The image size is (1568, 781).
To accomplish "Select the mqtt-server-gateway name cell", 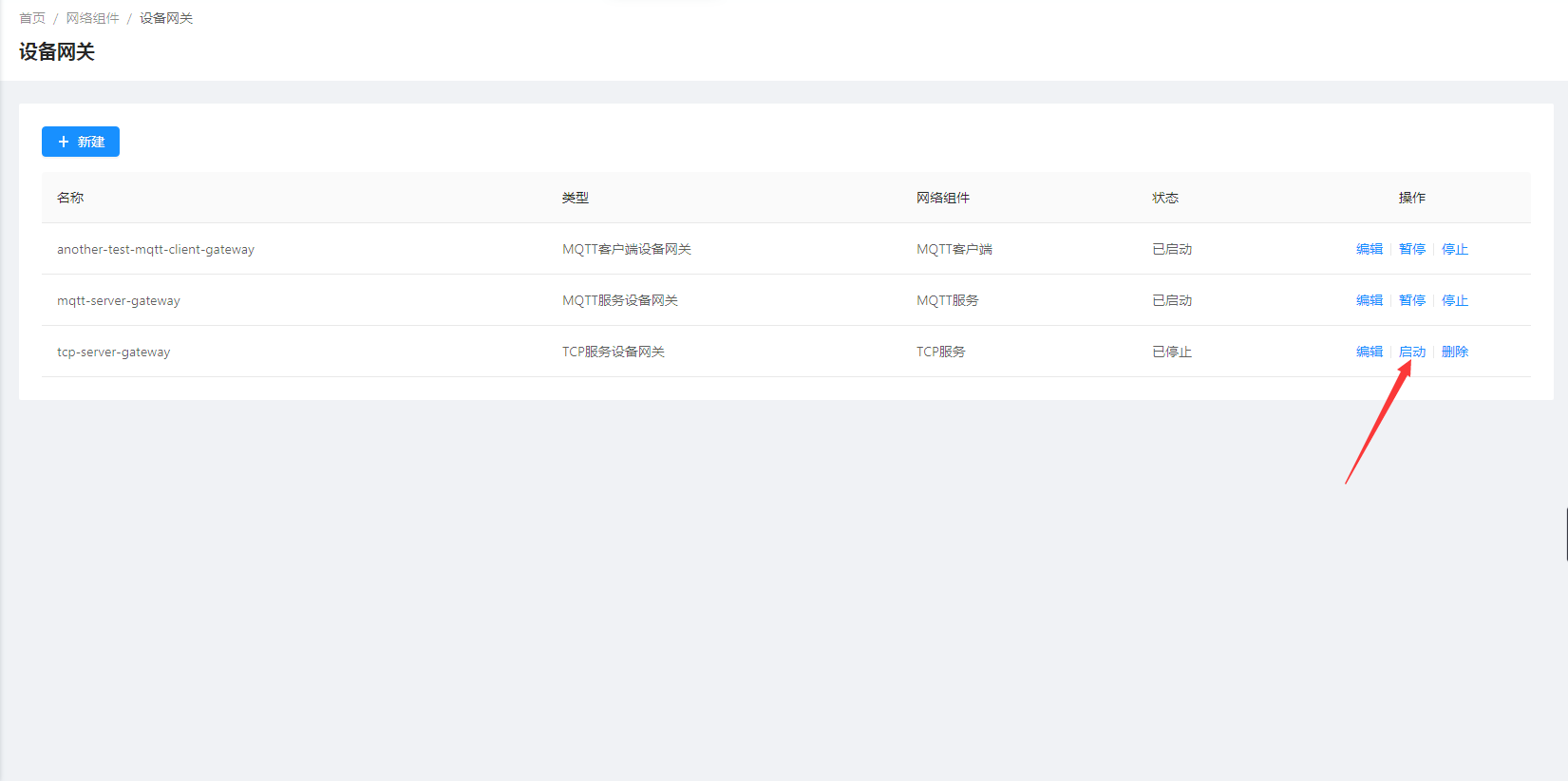I will point(118,300).
